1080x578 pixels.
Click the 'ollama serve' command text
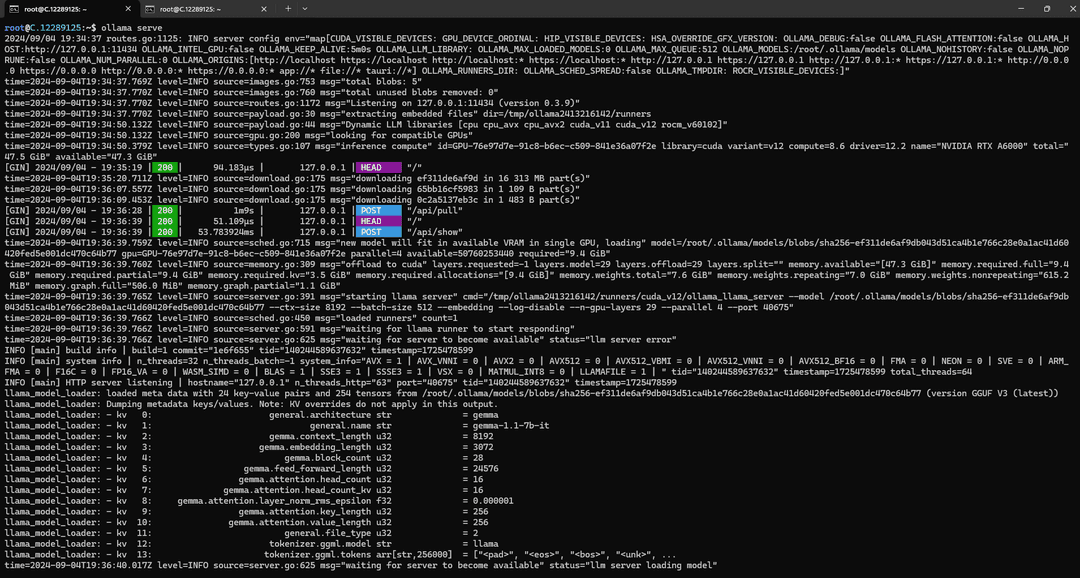131,28
